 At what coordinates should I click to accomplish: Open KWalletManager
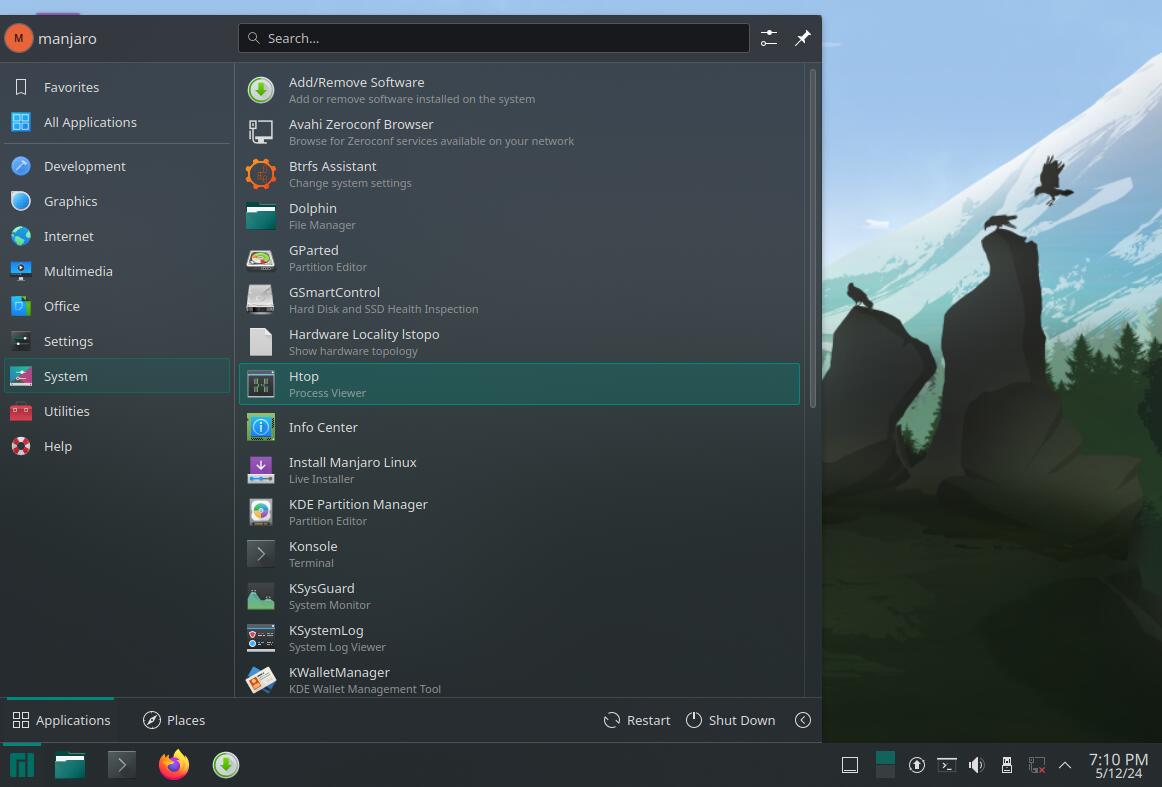point(519,679)
